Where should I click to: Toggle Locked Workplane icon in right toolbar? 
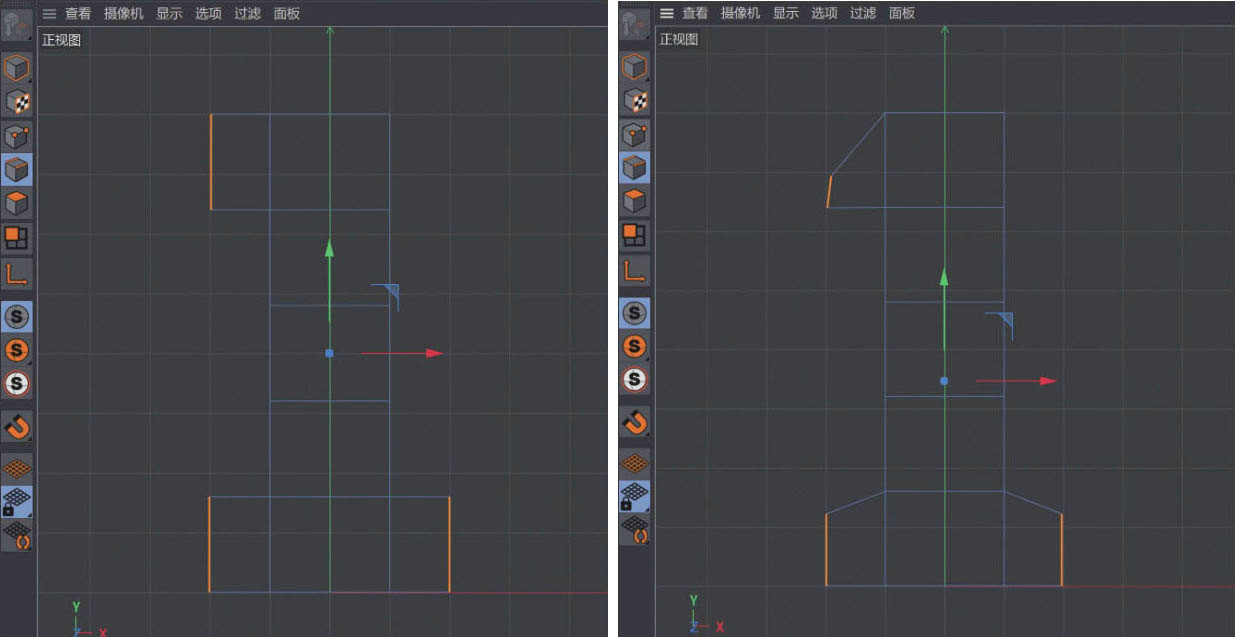(x=634, y=496)
